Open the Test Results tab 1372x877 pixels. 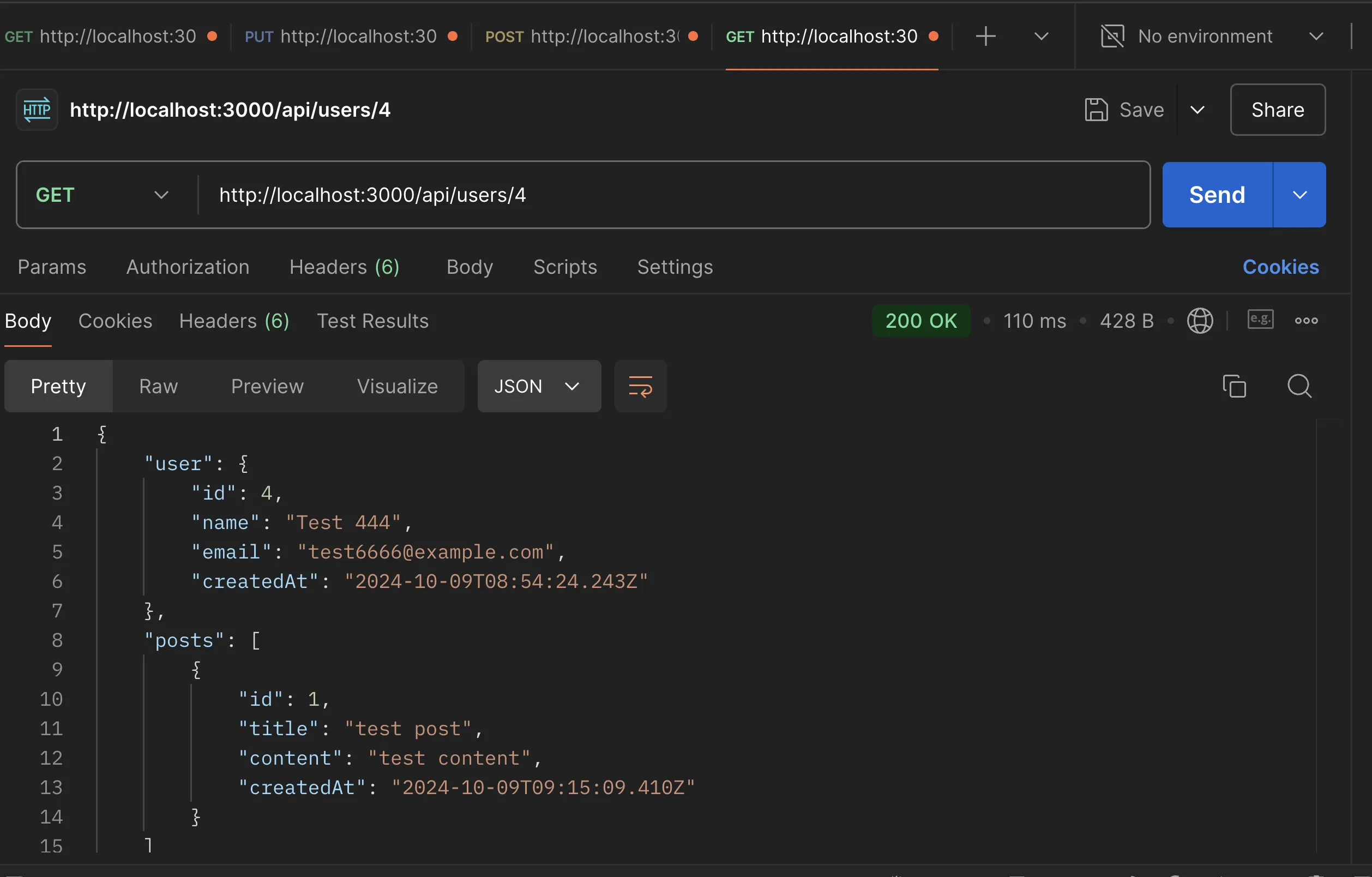coord(372,321)
